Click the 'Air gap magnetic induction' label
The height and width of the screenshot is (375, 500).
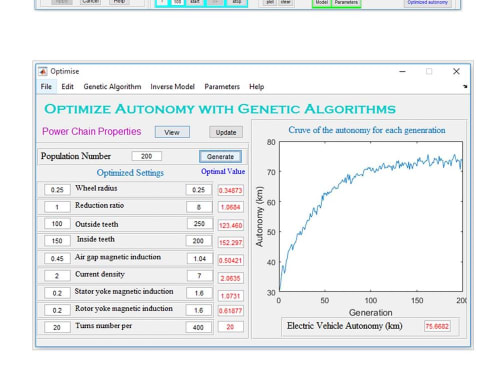point(118,257)
